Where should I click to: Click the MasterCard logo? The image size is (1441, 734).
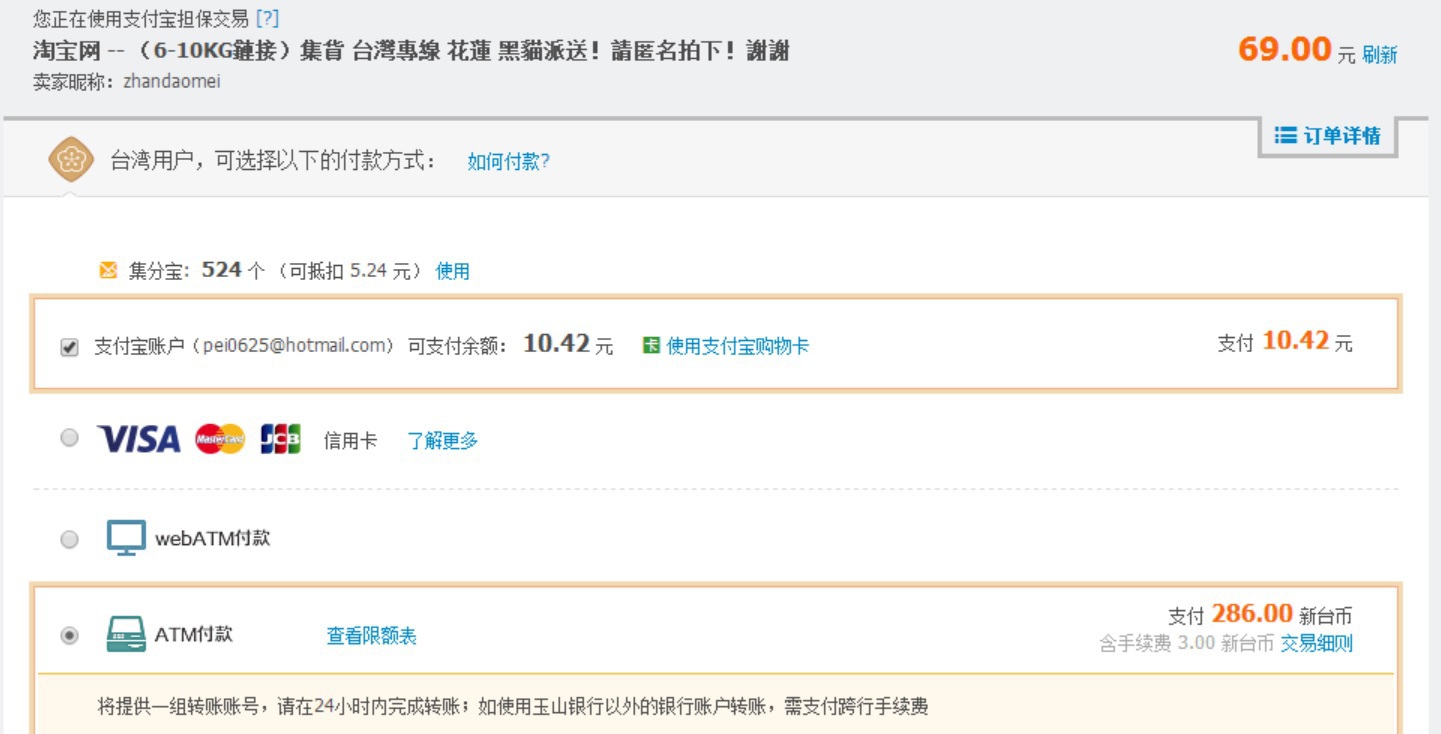click(220, 439)
